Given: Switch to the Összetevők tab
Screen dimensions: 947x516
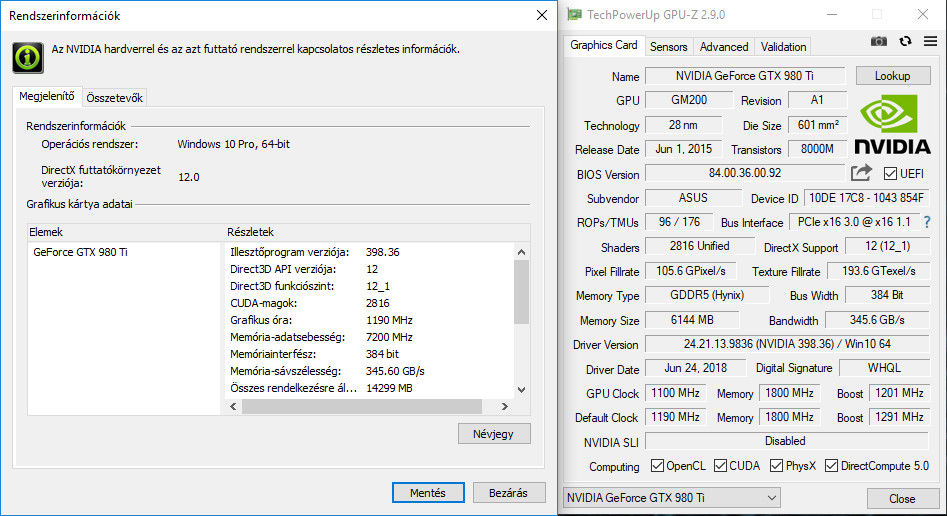Looking at the screenshot, I should point(114,98).
